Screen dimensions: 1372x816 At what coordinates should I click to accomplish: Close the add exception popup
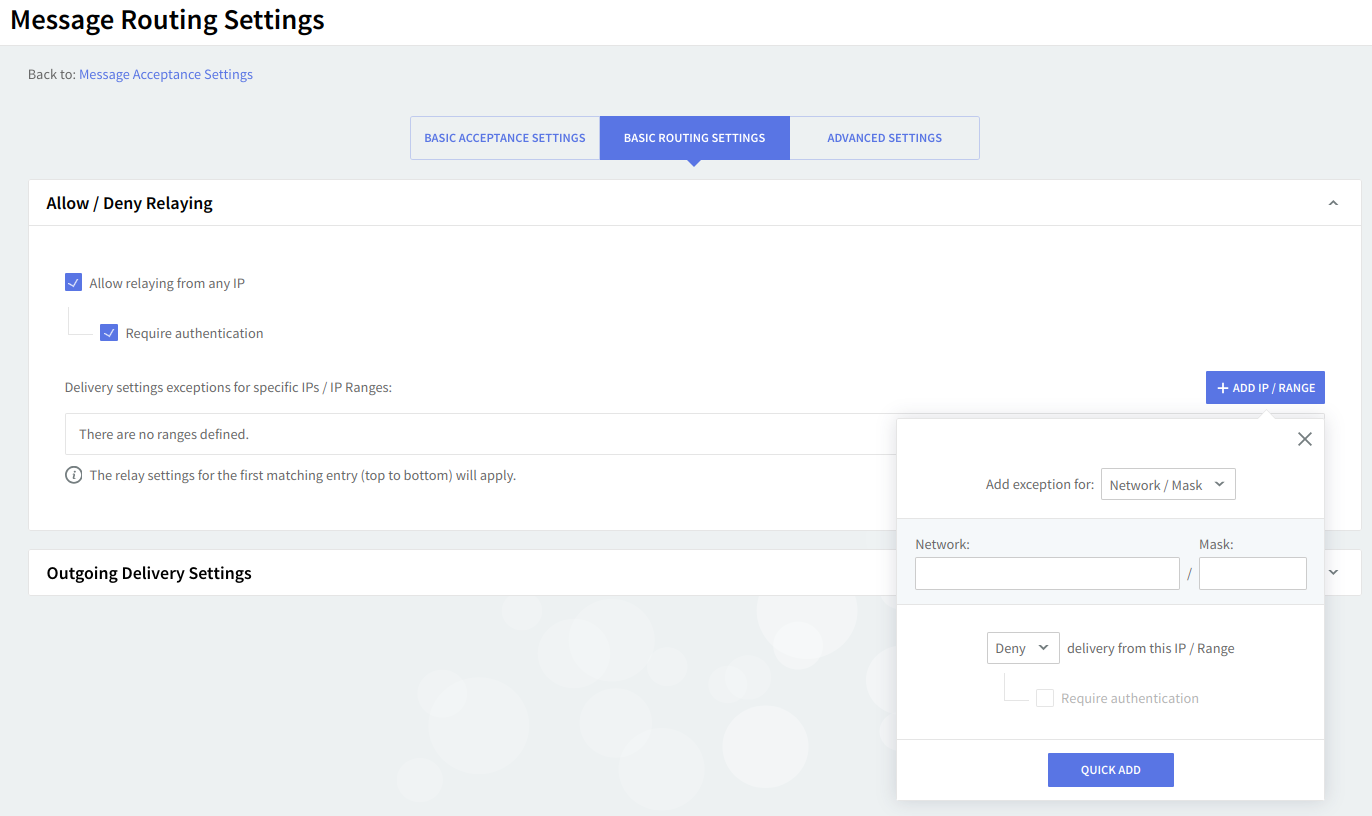click(1304, 439)
